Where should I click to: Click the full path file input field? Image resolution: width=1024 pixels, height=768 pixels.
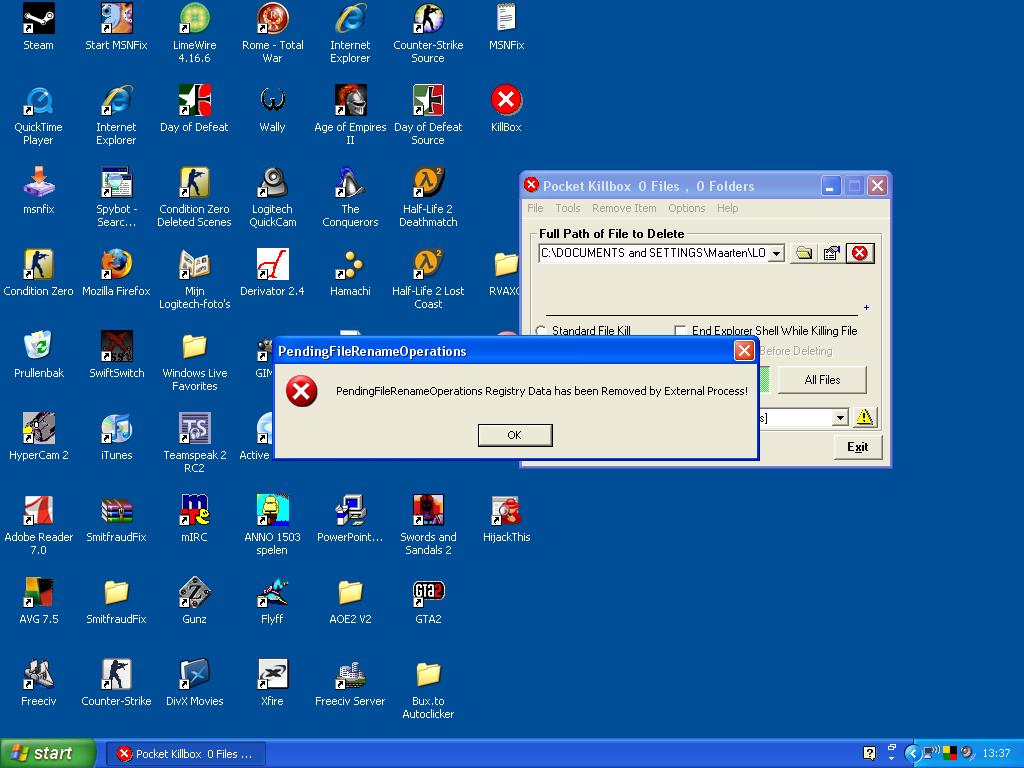[654, 253]
